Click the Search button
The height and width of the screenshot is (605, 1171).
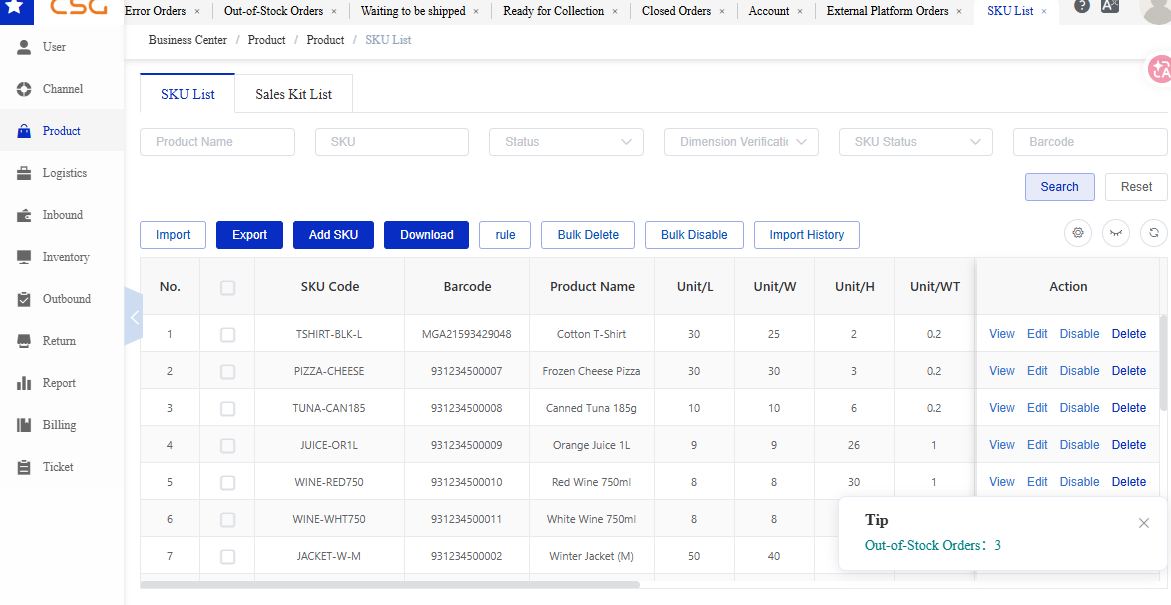1059,187
